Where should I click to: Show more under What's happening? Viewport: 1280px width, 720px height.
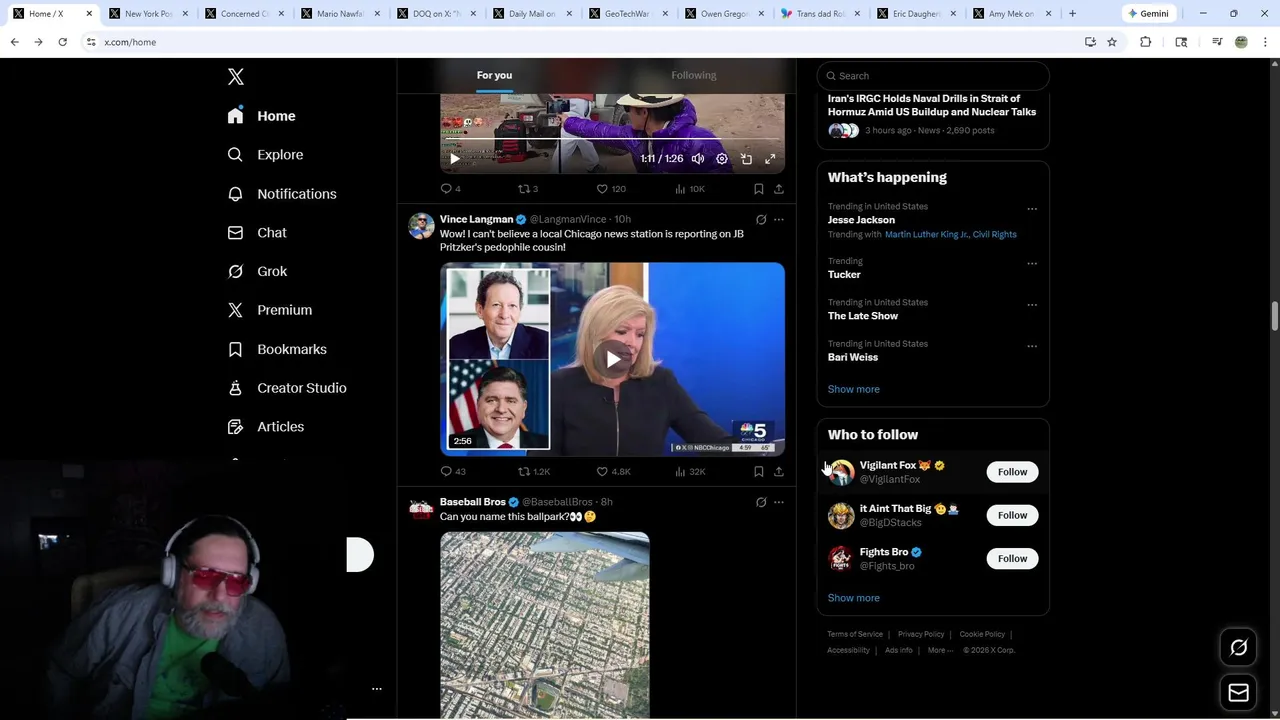(853, 389)
